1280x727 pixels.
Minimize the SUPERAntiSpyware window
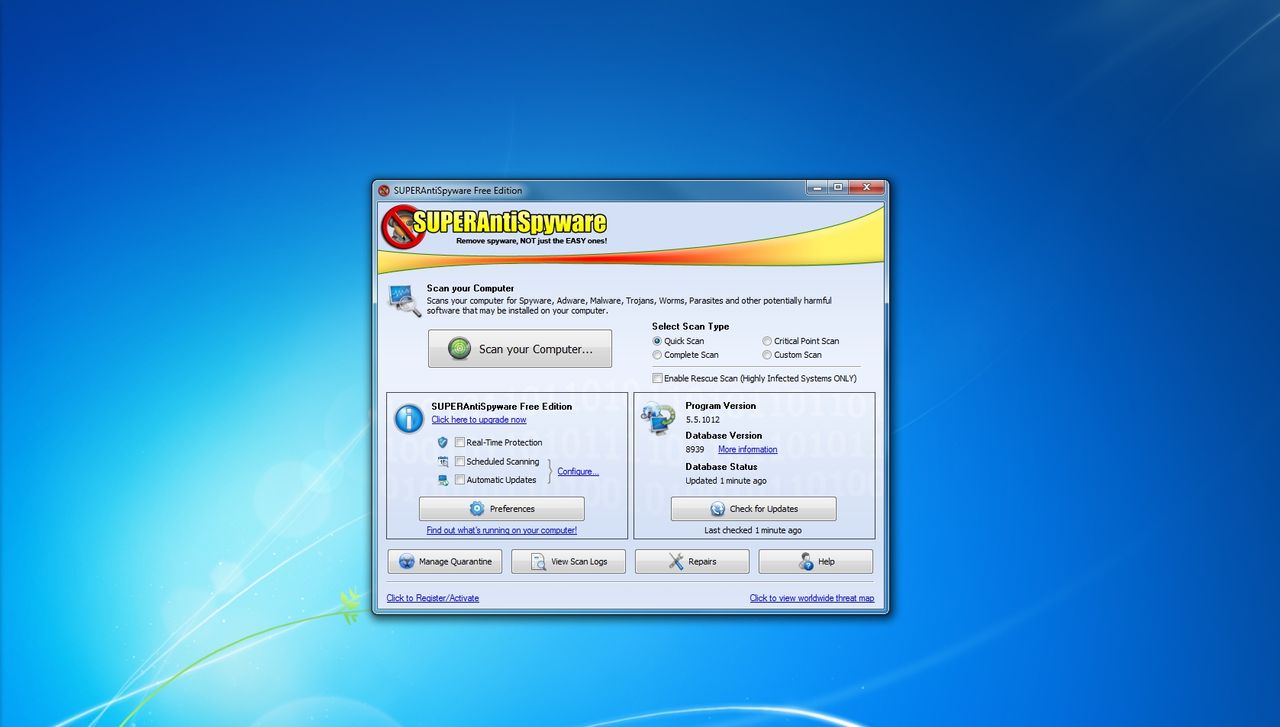[818, 187]
